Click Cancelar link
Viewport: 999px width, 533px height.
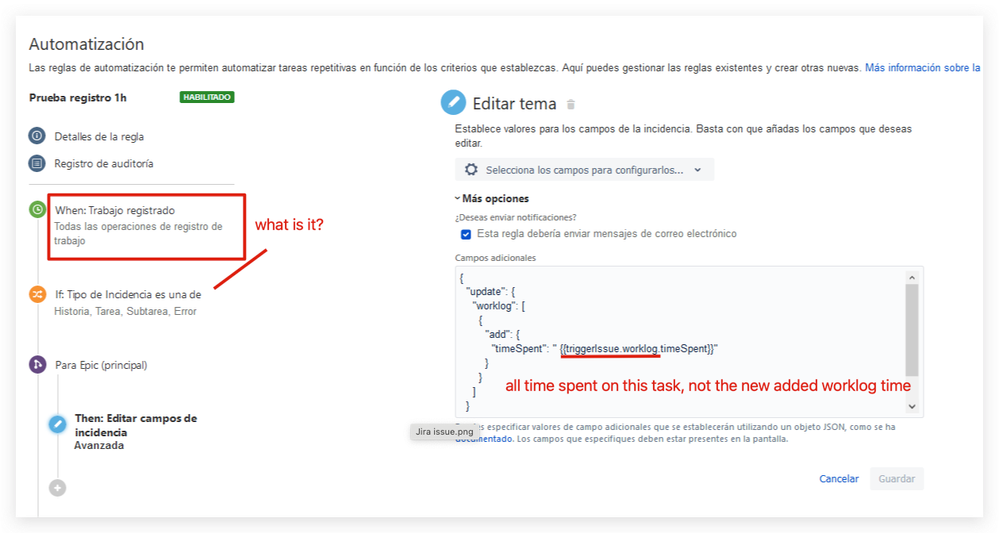click(838, 479)
